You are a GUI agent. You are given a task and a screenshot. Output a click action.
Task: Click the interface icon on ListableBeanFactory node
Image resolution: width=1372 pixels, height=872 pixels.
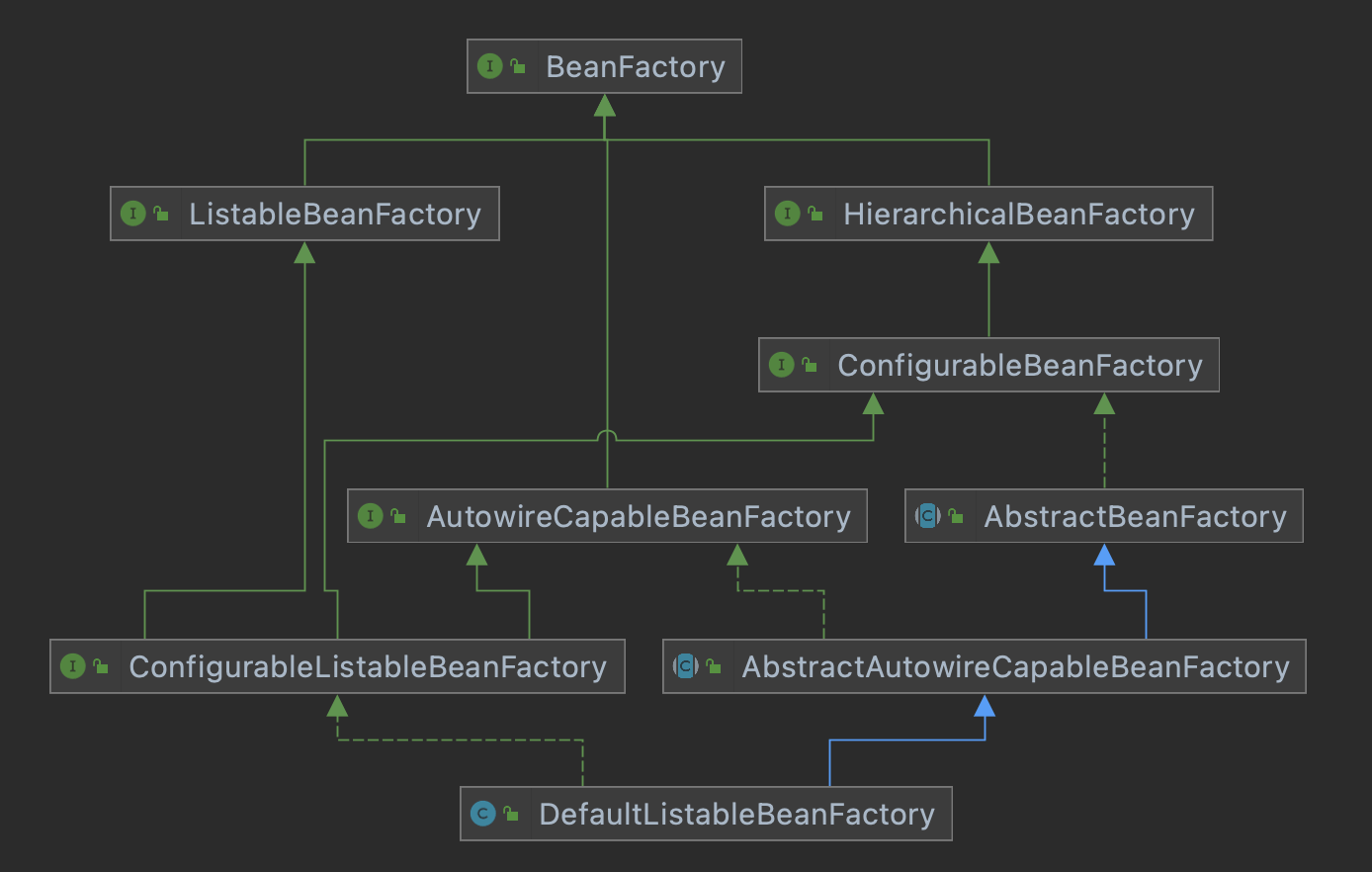point(133,214)
